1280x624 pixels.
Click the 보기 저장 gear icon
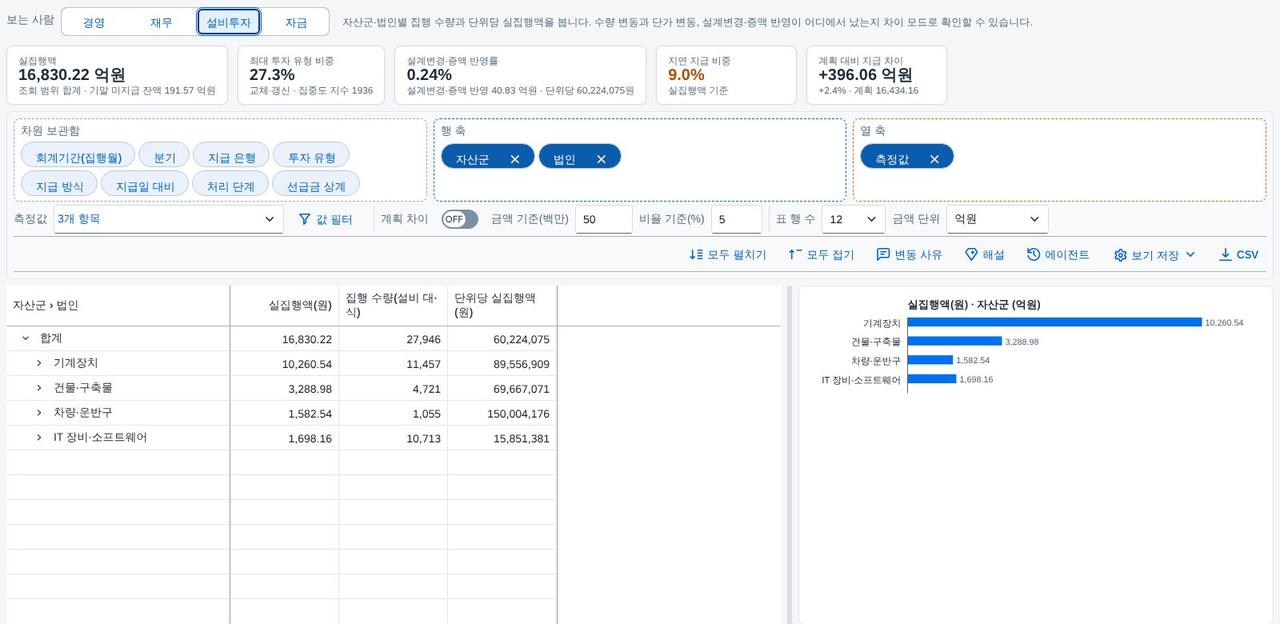pyautogui.click(x=1120, y=255)
